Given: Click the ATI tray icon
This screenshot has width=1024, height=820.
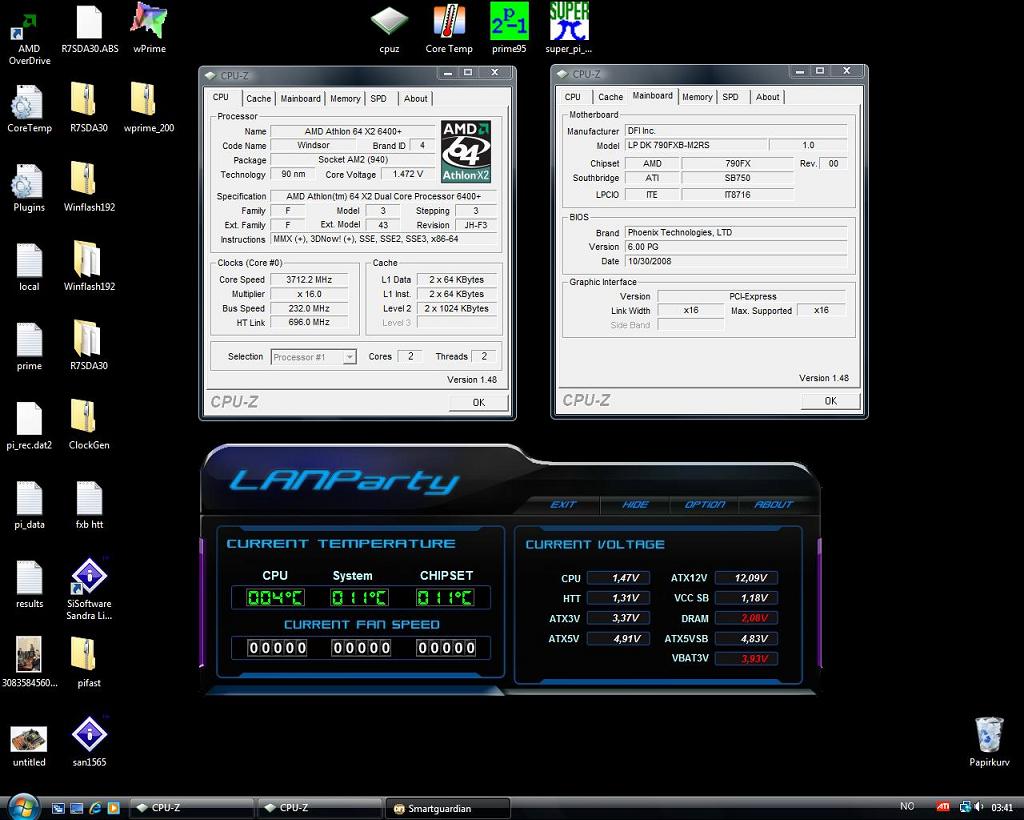Looking at the screenshot, I should pos(942,808).
